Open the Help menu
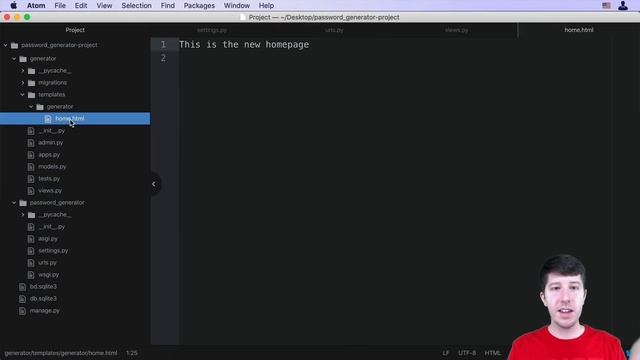The image size is (640, 360). 266,6
